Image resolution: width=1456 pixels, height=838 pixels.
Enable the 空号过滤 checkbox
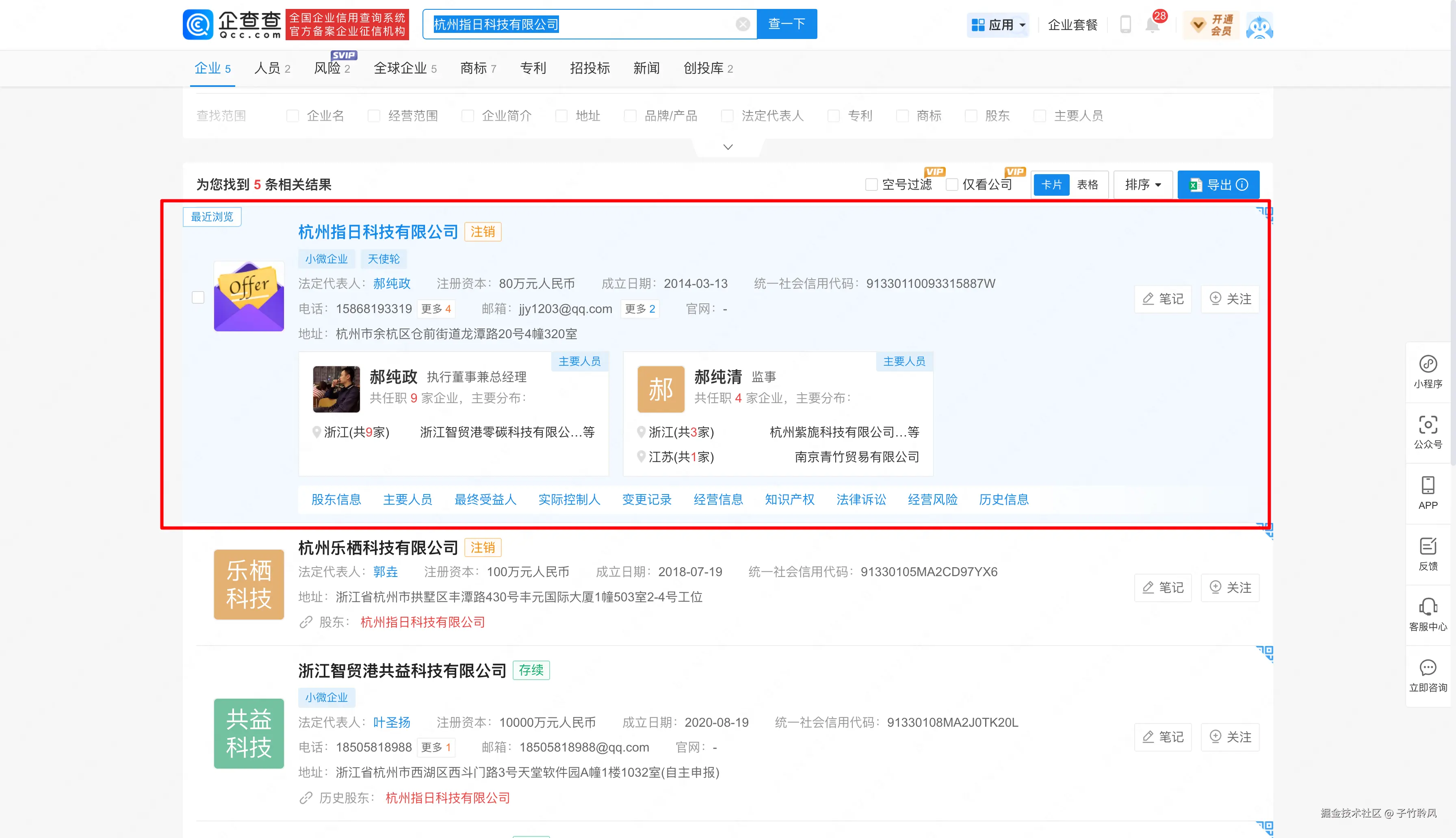click(x=871, y=184)
